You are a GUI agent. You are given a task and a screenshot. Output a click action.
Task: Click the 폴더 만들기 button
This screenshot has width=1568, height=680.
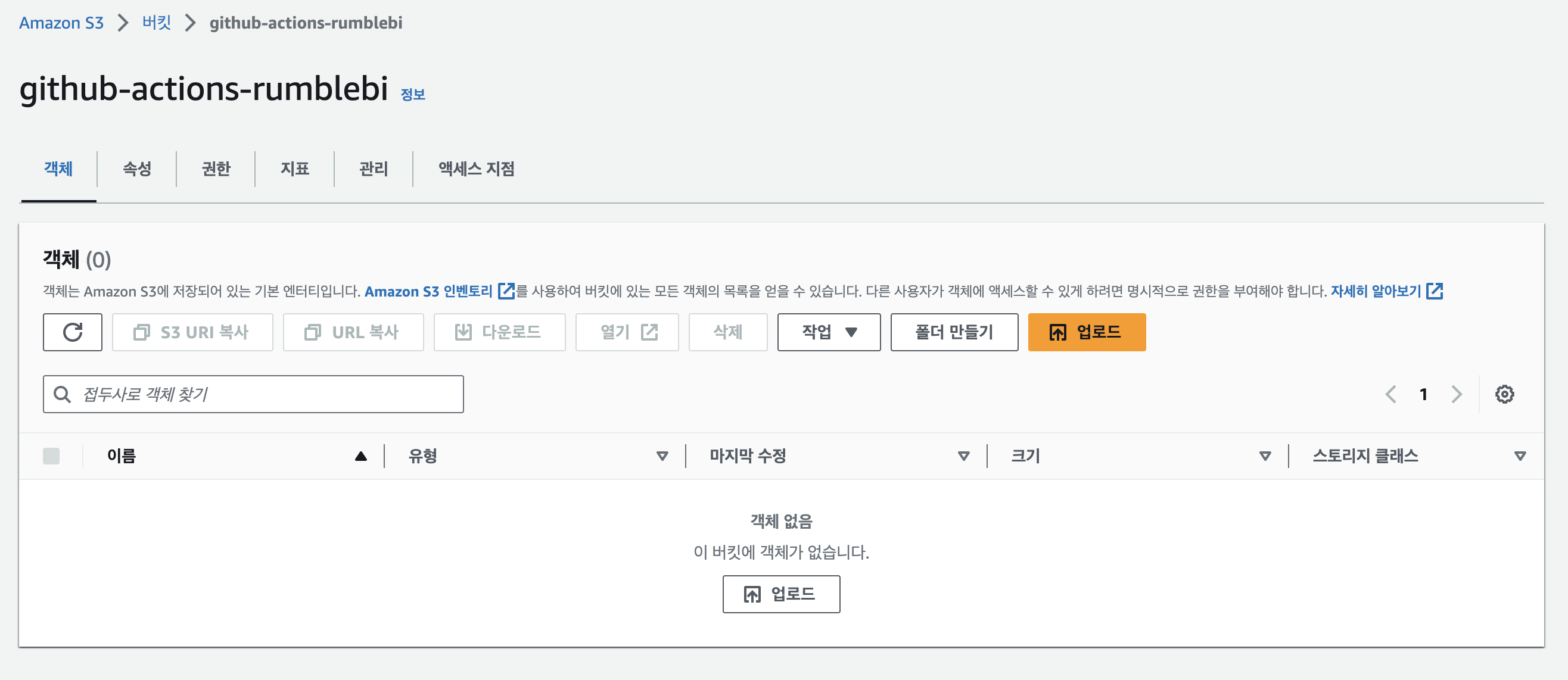tap(954, 332)
